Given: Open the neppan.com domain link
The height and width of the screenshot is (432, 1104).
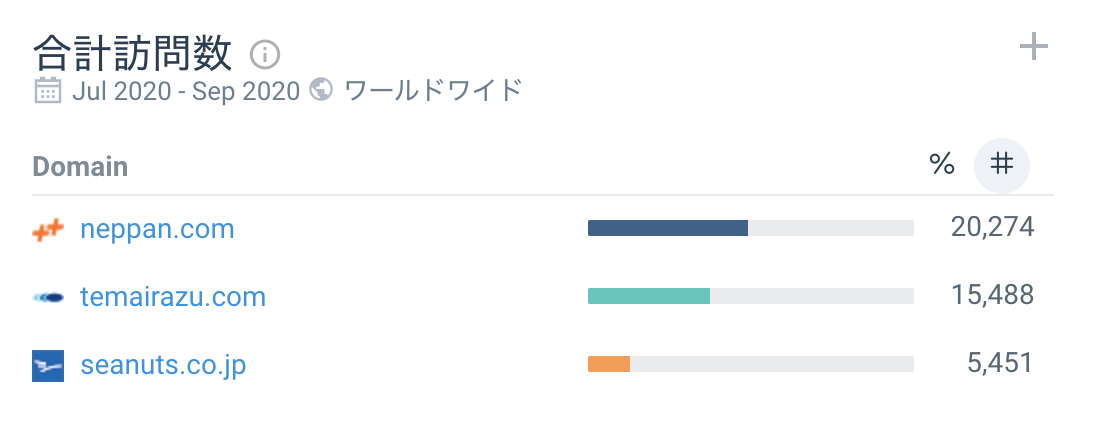Looking at the screenshot, I should [157, 230].
